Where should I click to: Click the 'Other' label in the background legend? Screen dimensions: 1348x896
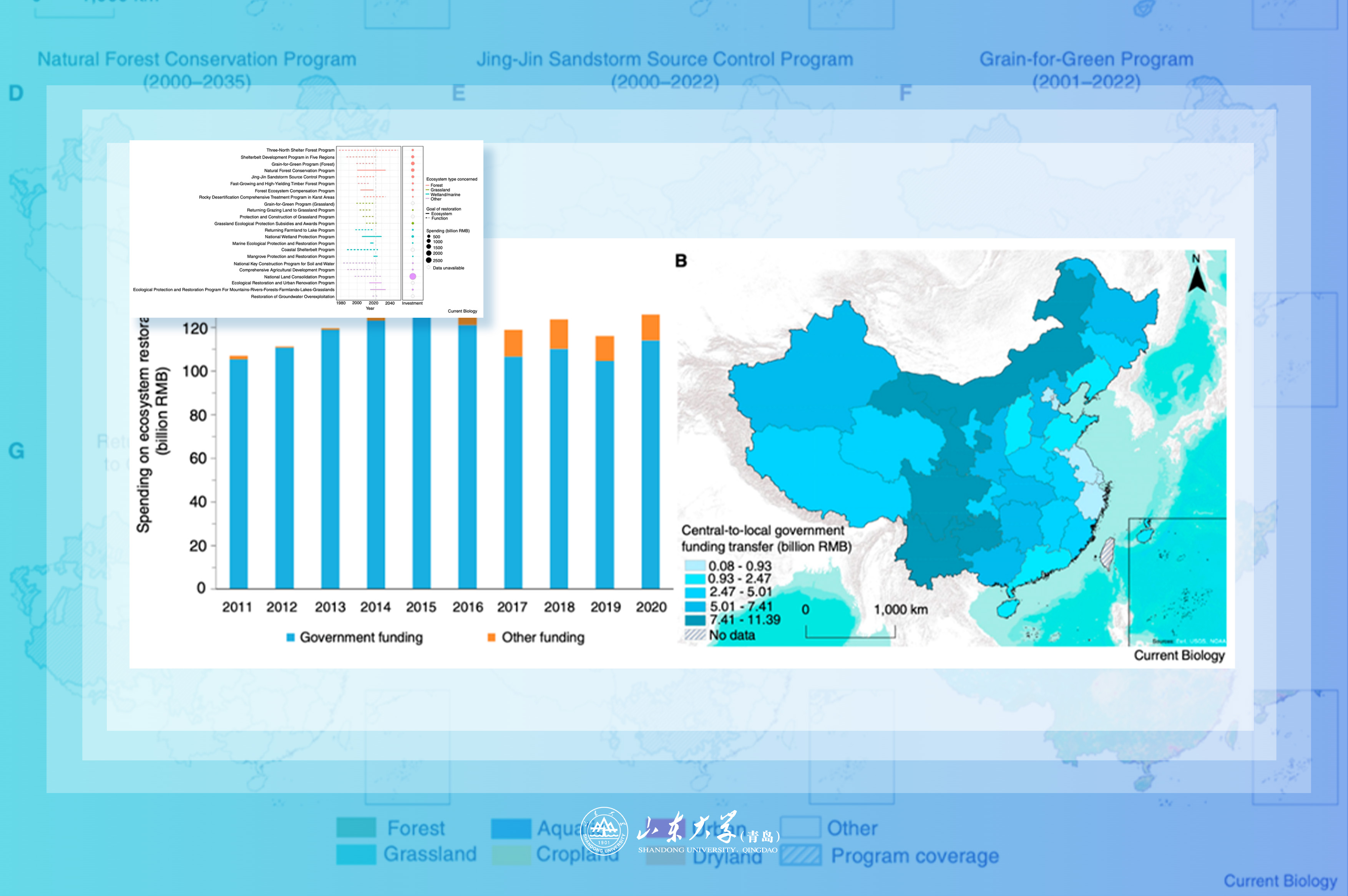pyautogui.click(x=852, y=828)
